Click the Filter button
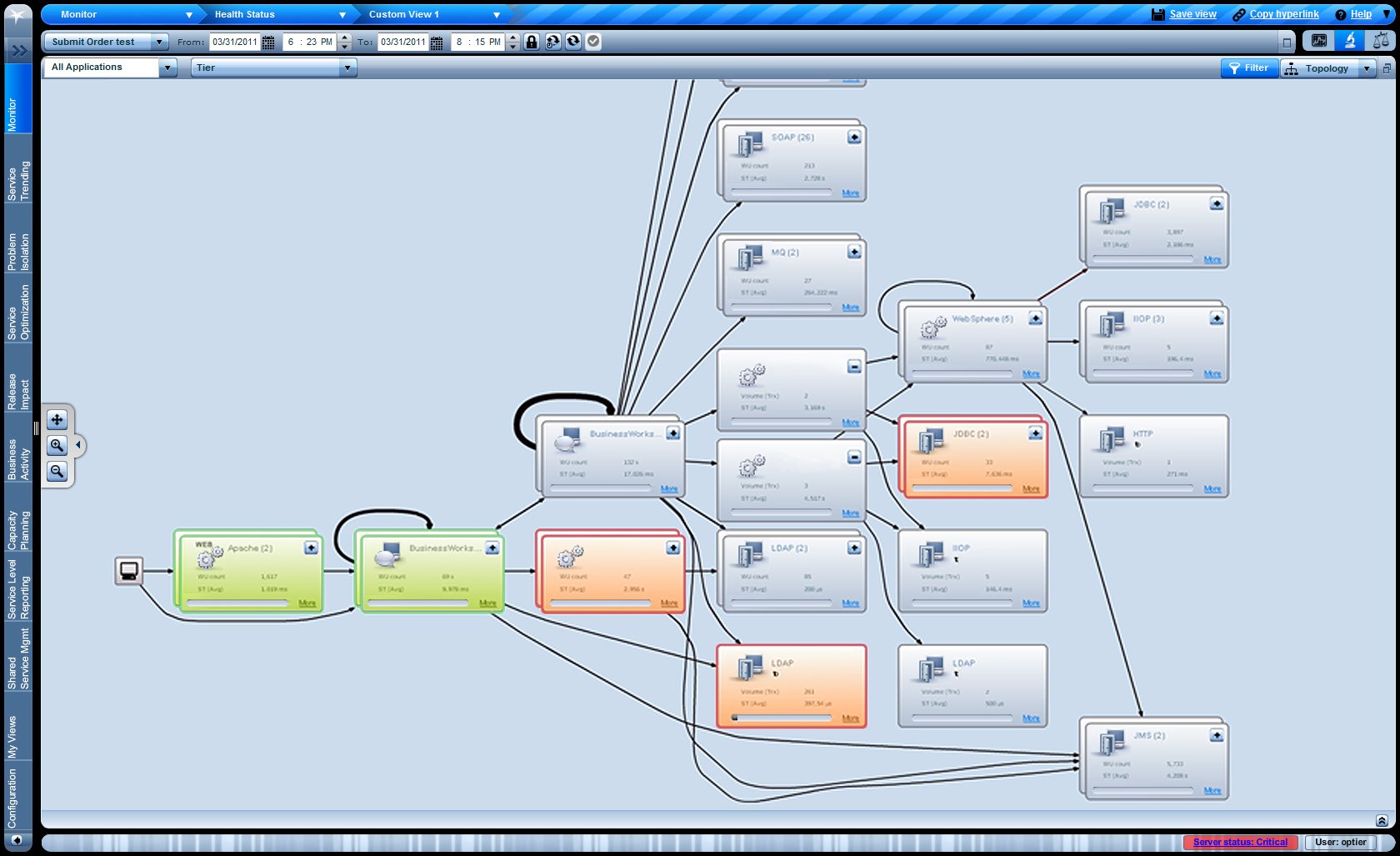The height and width of the screenshot is (856, 1400). point(1249,68)
